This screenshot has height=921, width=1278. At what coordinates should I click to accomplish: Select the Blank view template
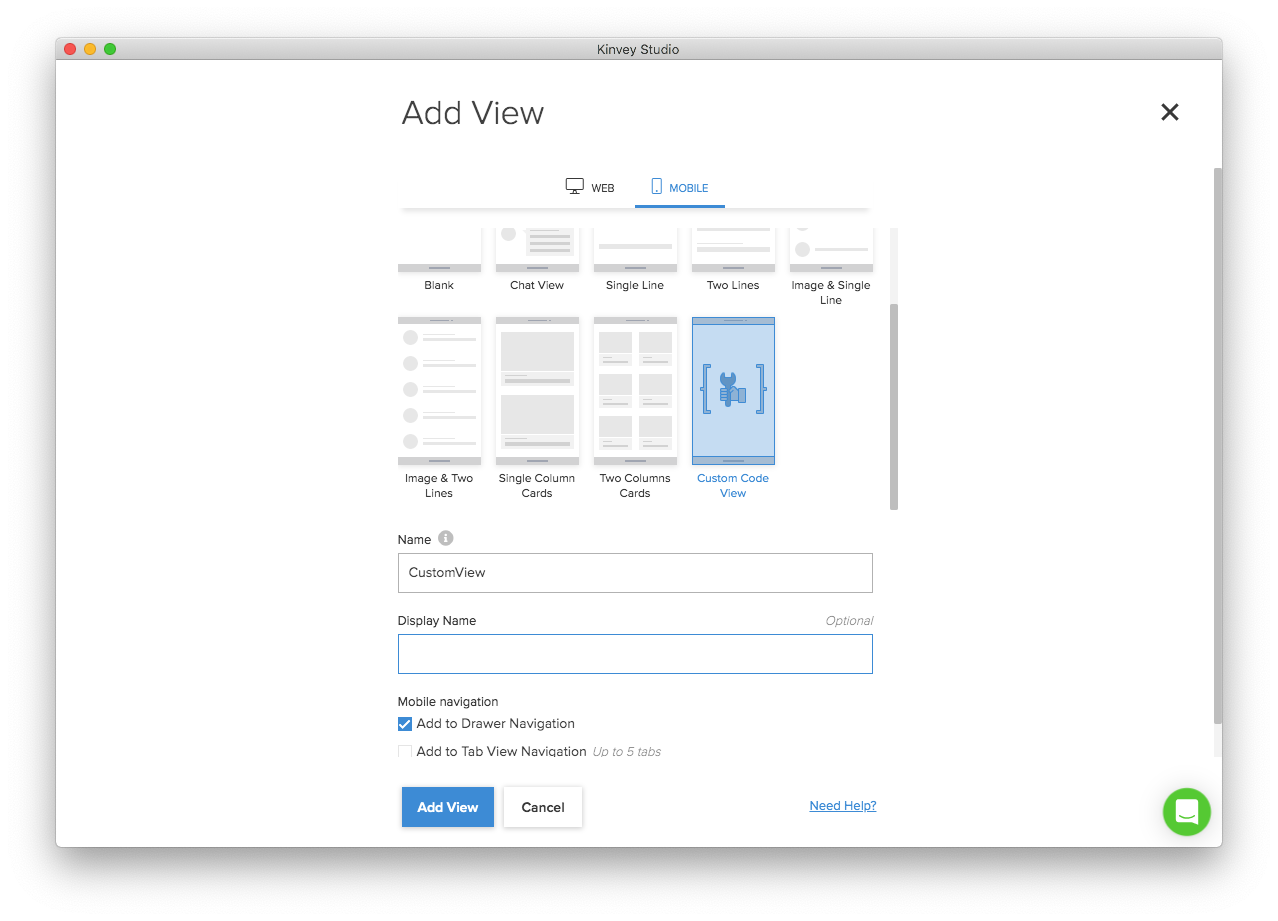pos(439,250)
